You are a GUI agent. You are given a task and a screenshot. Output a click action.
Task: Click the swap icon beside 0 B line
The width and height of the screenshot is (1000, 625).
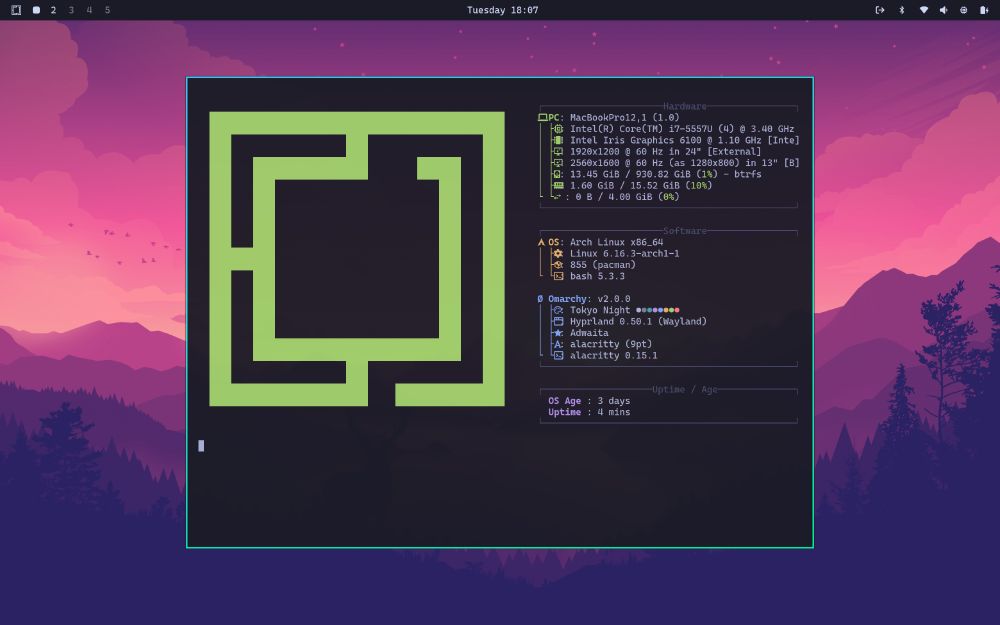557,197
